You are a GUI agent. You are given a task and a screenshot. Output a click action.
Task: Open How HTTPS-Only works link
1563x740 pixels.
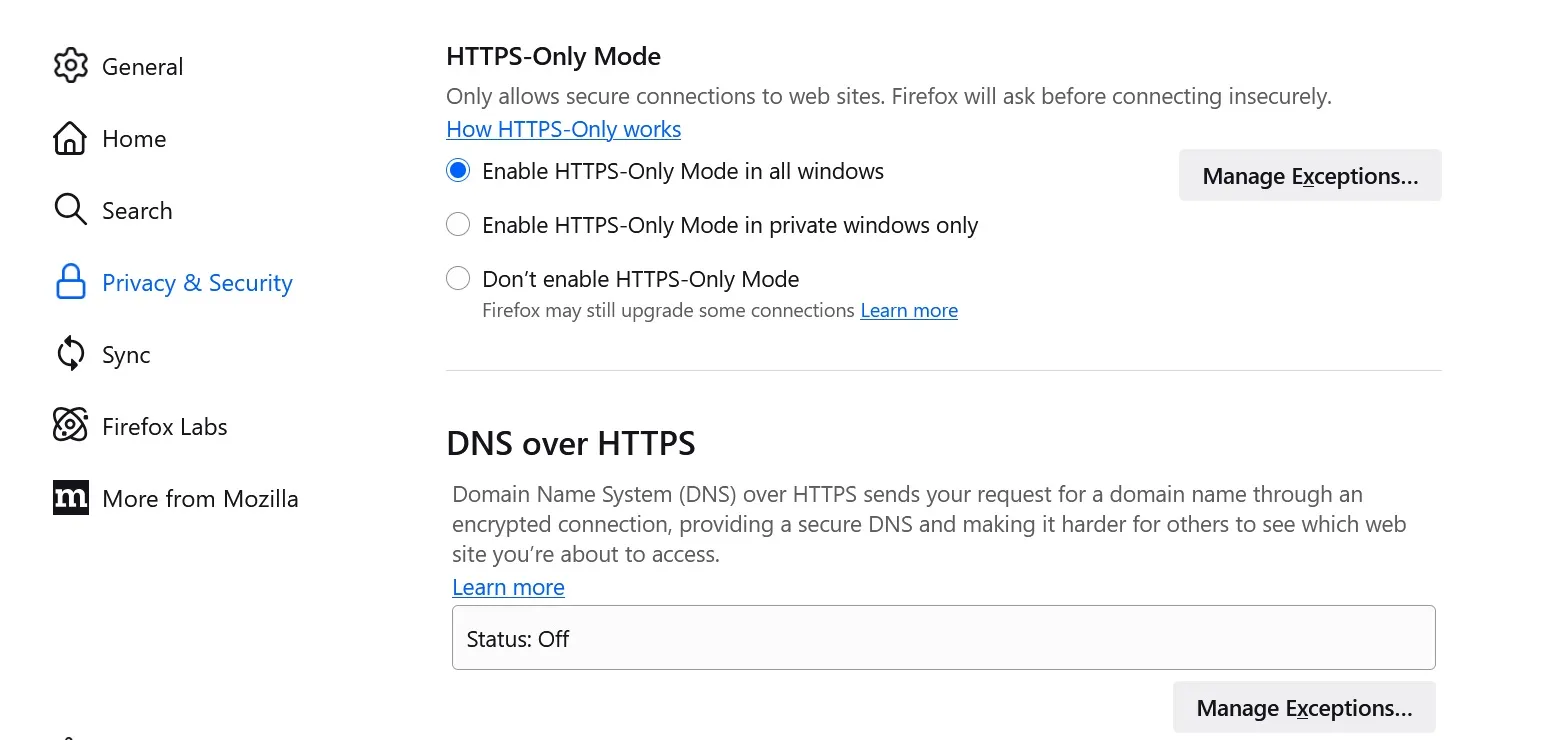[x=563, y=129]
